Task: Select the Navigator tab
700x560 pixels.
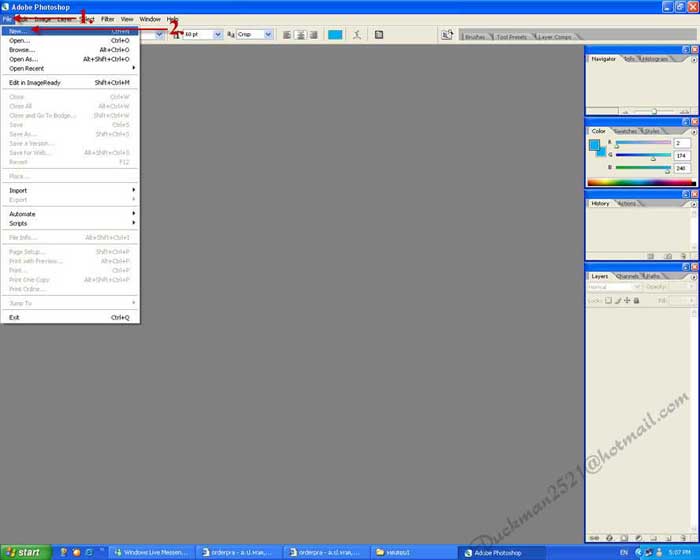Action: pos(604,59)
